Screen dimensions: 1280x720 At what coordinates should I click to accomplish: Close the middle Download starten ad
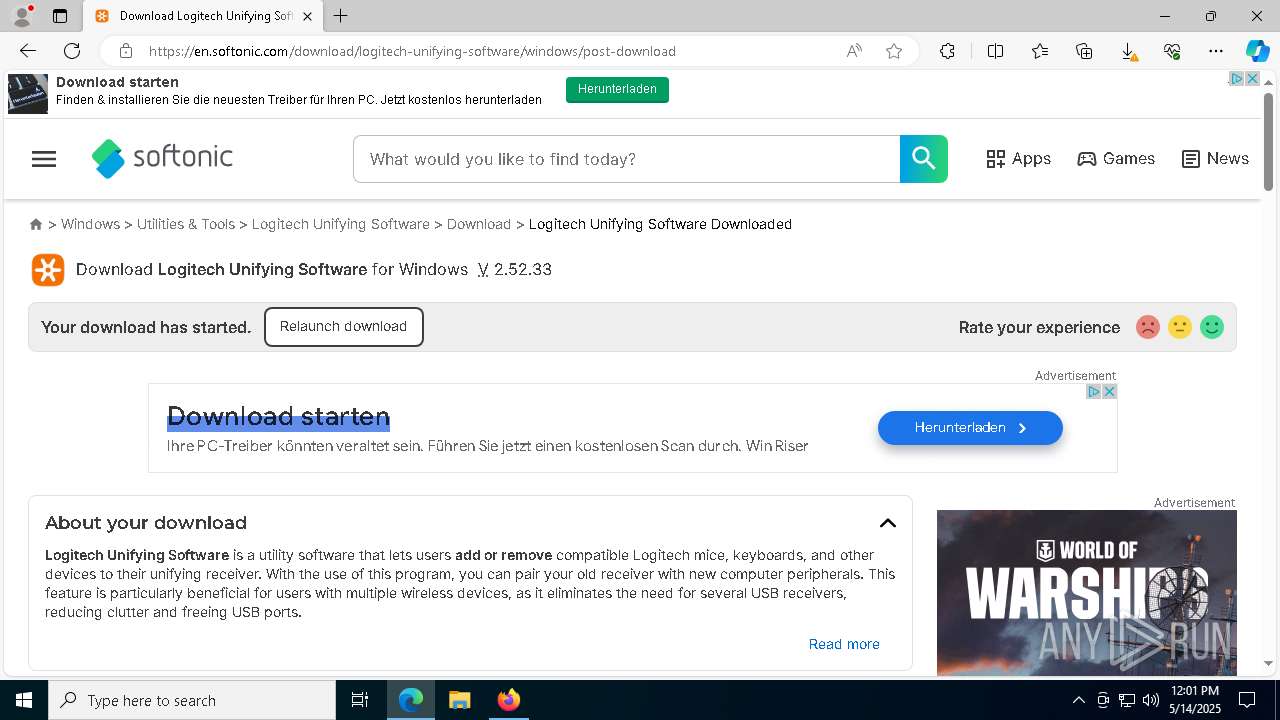tap(1109, 391)
